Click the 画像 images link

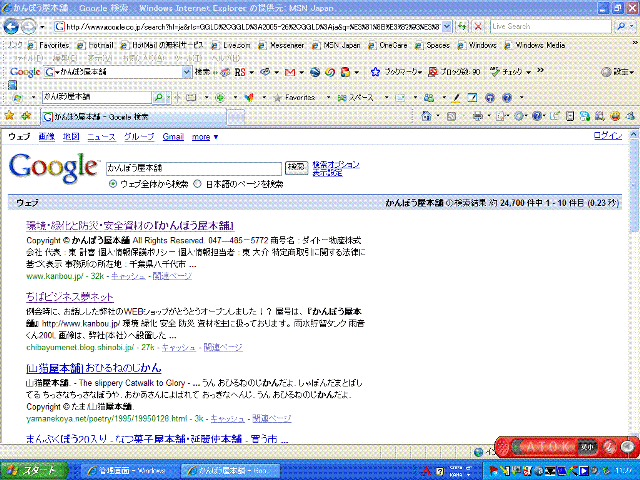[x=47, y=137]
